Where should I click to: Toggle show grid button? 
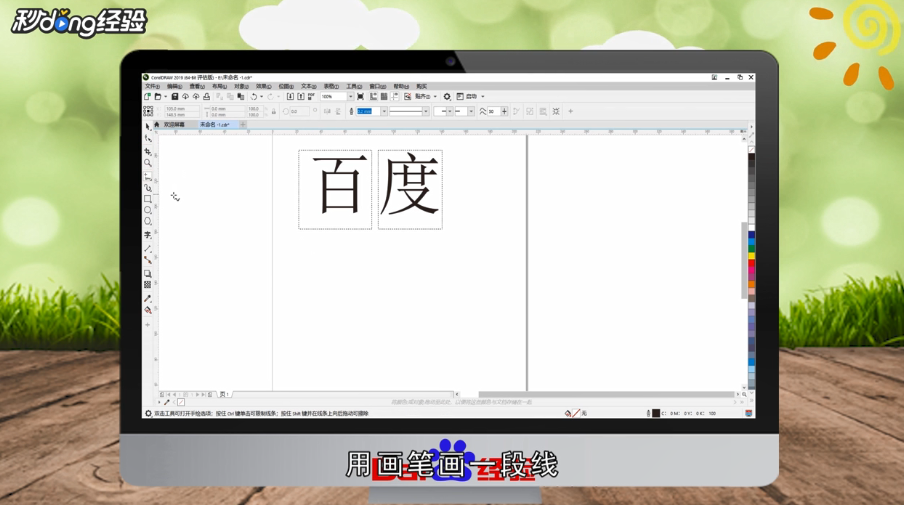click(385, 96)
